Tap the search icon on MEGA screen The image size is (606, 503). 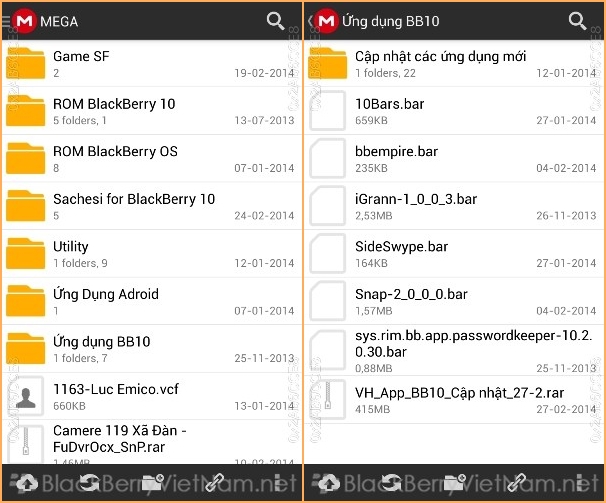[275, 20]
